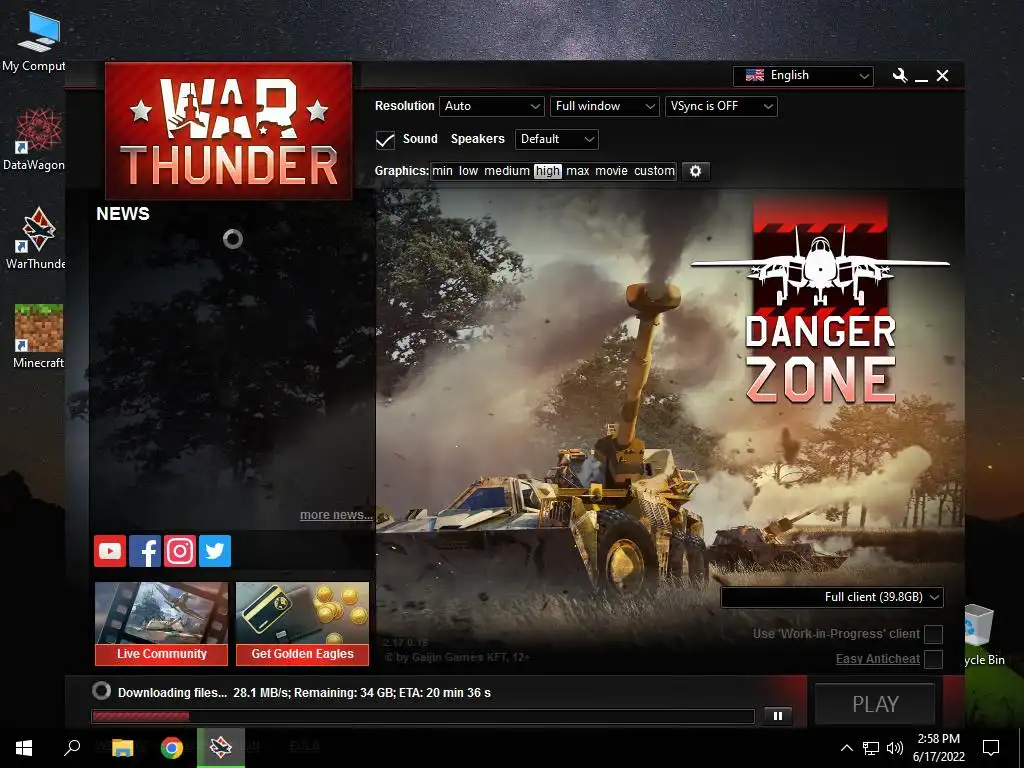Show hidden system tray icons
Screen dimensions: 1024x768
846,748
